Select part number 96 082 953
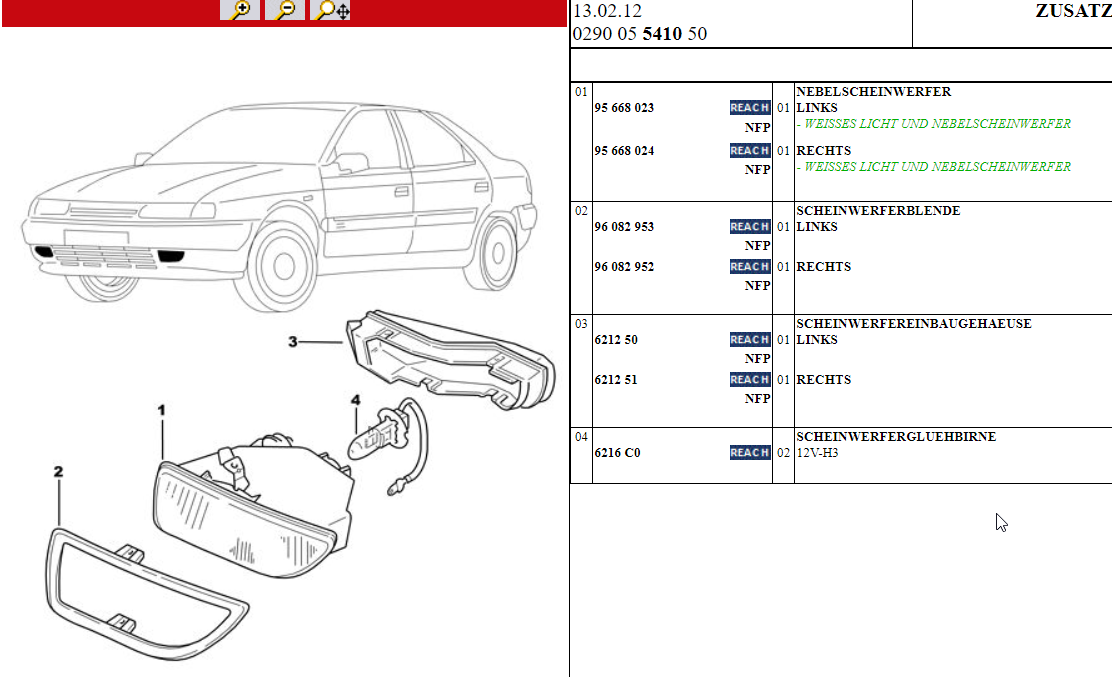 click(624, 227)
